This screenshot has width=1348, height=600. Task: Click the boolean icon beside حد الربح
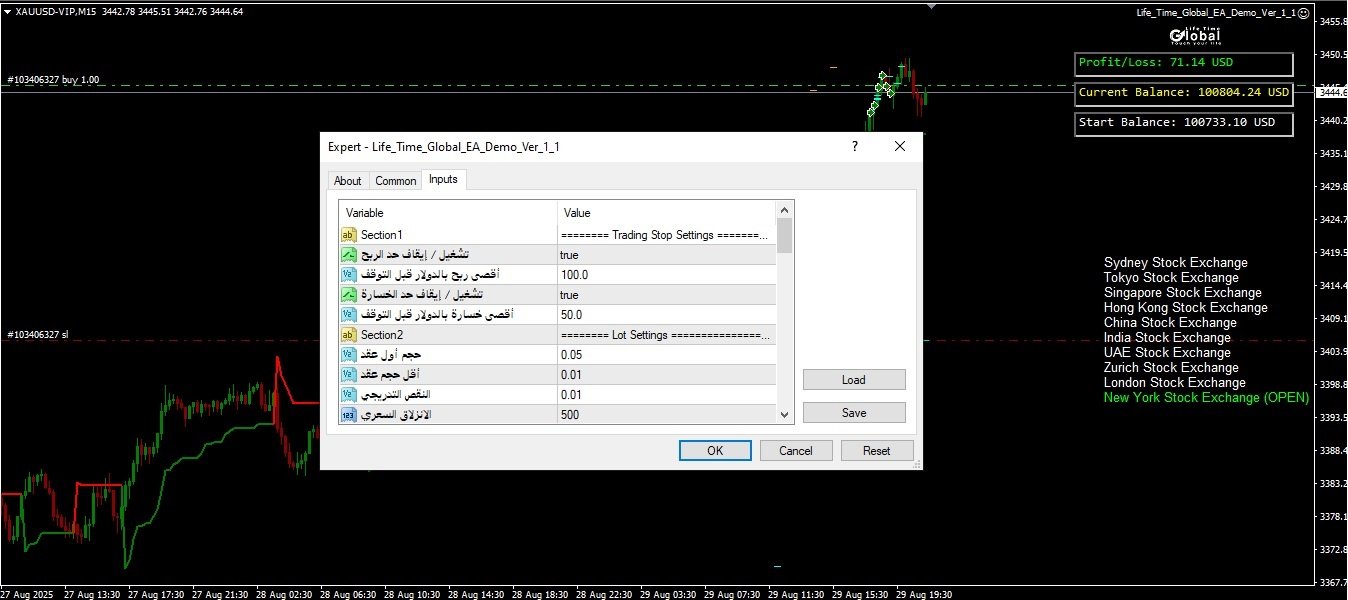click(349, 255)
